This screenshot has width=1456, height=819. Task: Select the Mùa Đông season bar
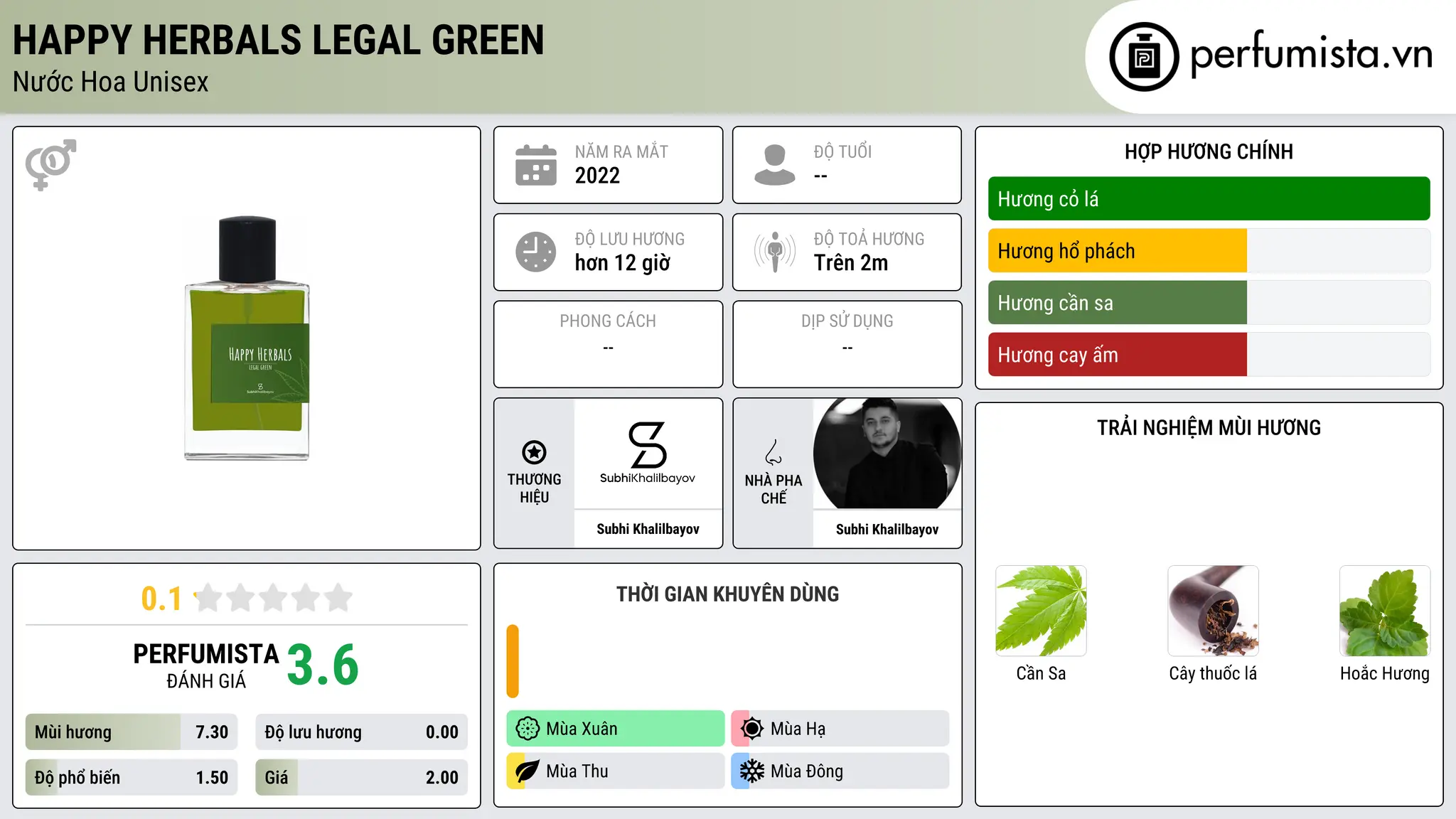click(840, 771)
